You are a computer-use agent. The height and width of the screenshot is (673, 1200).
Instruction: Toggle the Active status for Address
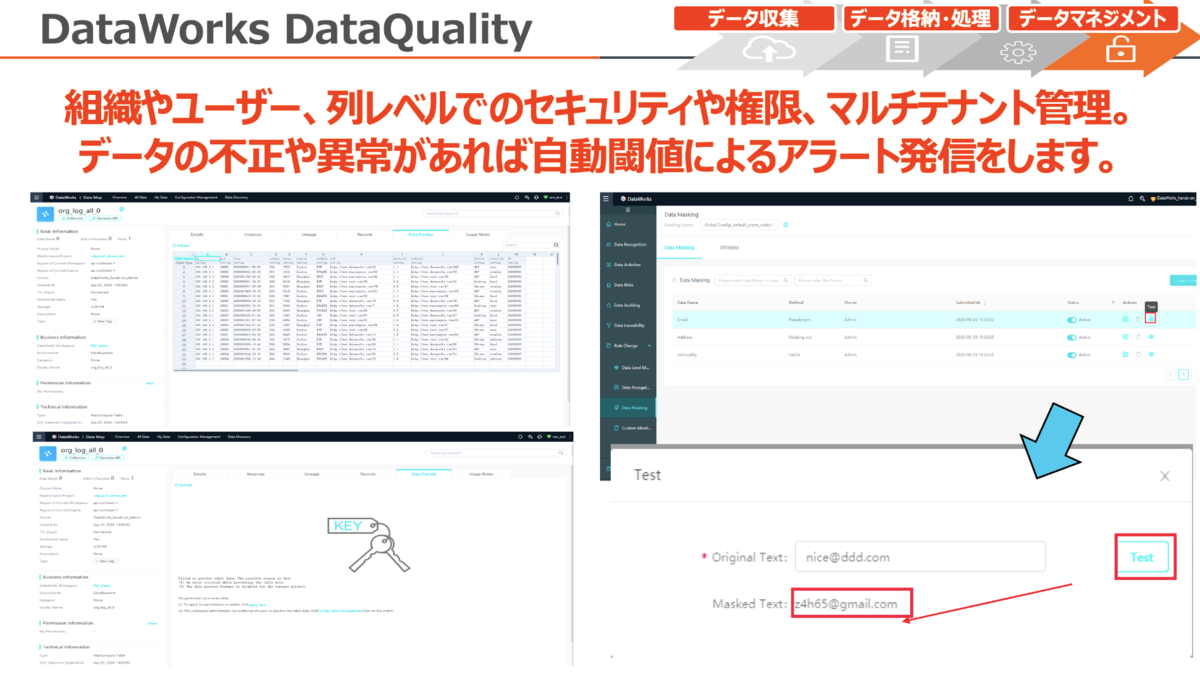coord(1072,338)
